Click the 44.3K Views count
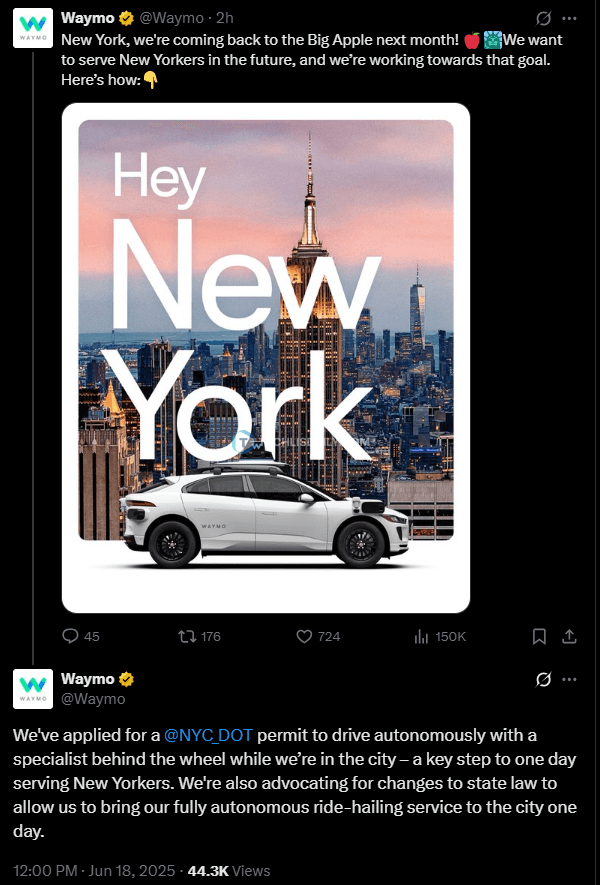The image size is (600, 885). pyautogui.click(x=229, y=871)
